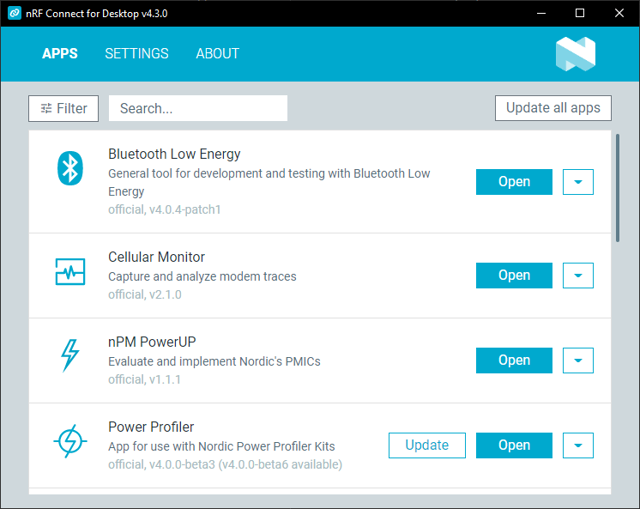Open the nPM PowerUP app
The width and height of the screenshot is (640, 509).
(514, 360)
